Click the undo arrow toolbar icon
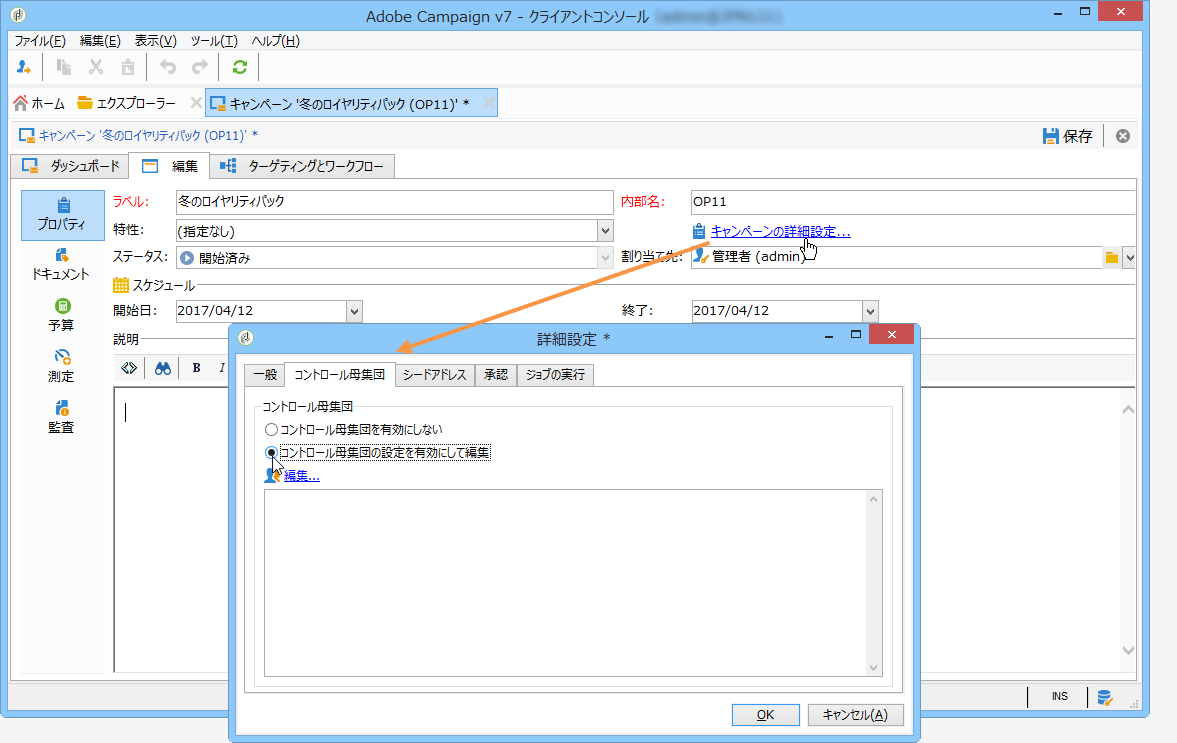Viewport: 1177px width, 743px height. (168, 68)
